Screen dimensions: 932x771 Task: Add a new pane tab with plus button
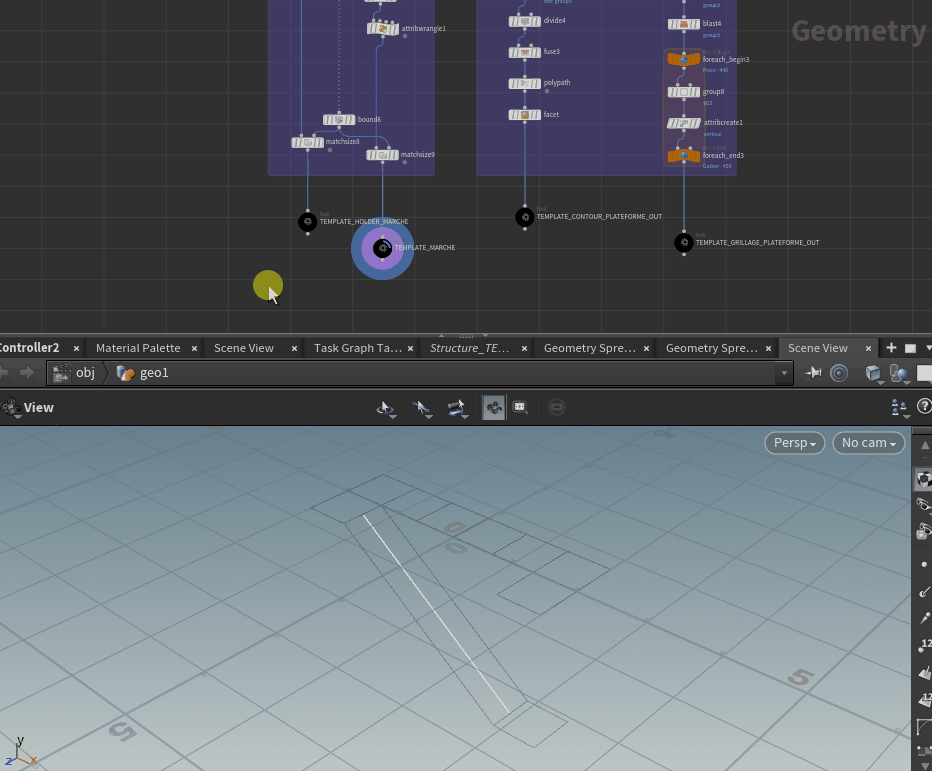(x=891, y=348)
